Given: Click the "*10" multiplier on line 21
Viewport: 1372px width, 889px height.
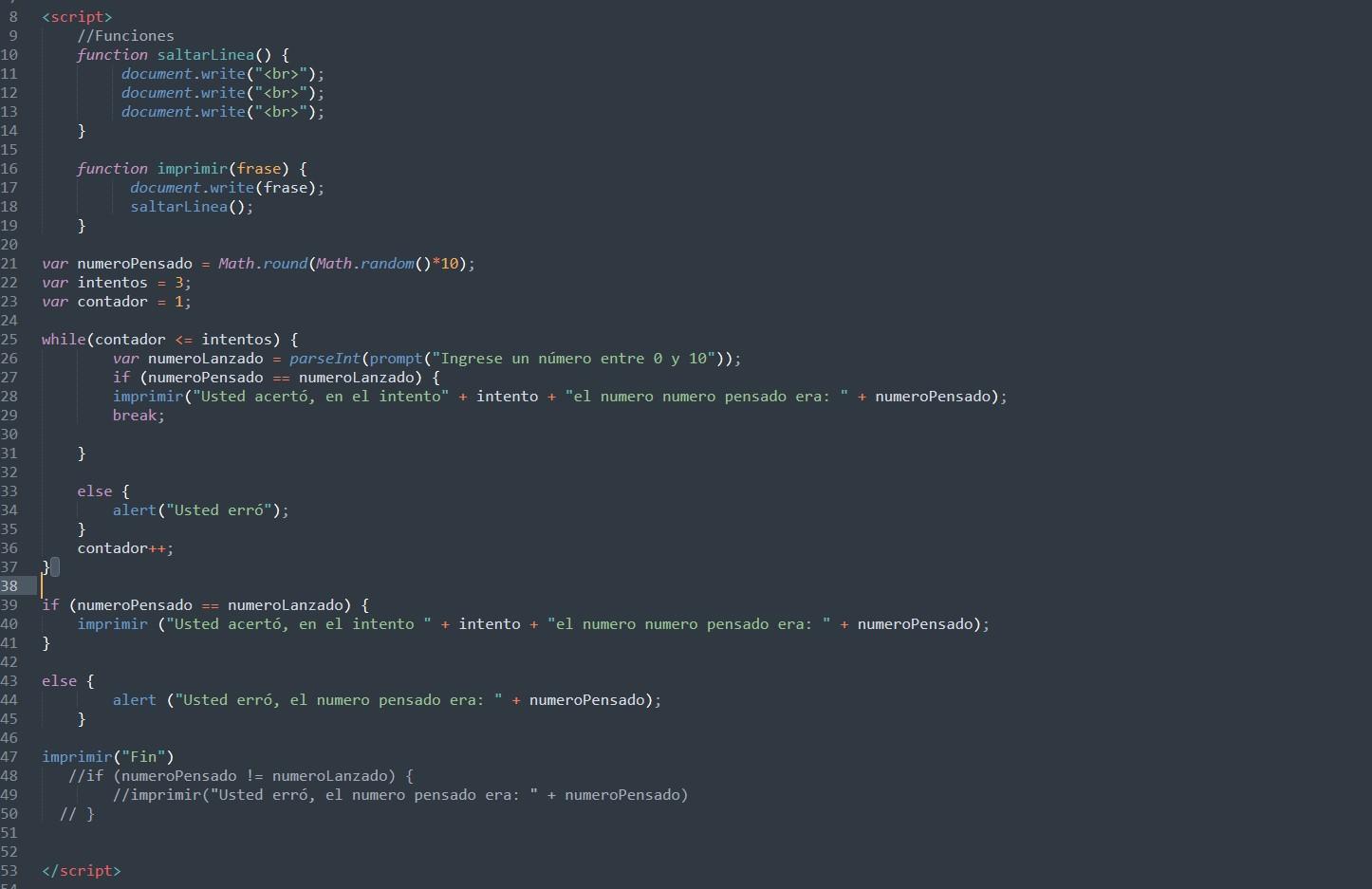Looking at the screenshot, I should click(x=445, y=264).
